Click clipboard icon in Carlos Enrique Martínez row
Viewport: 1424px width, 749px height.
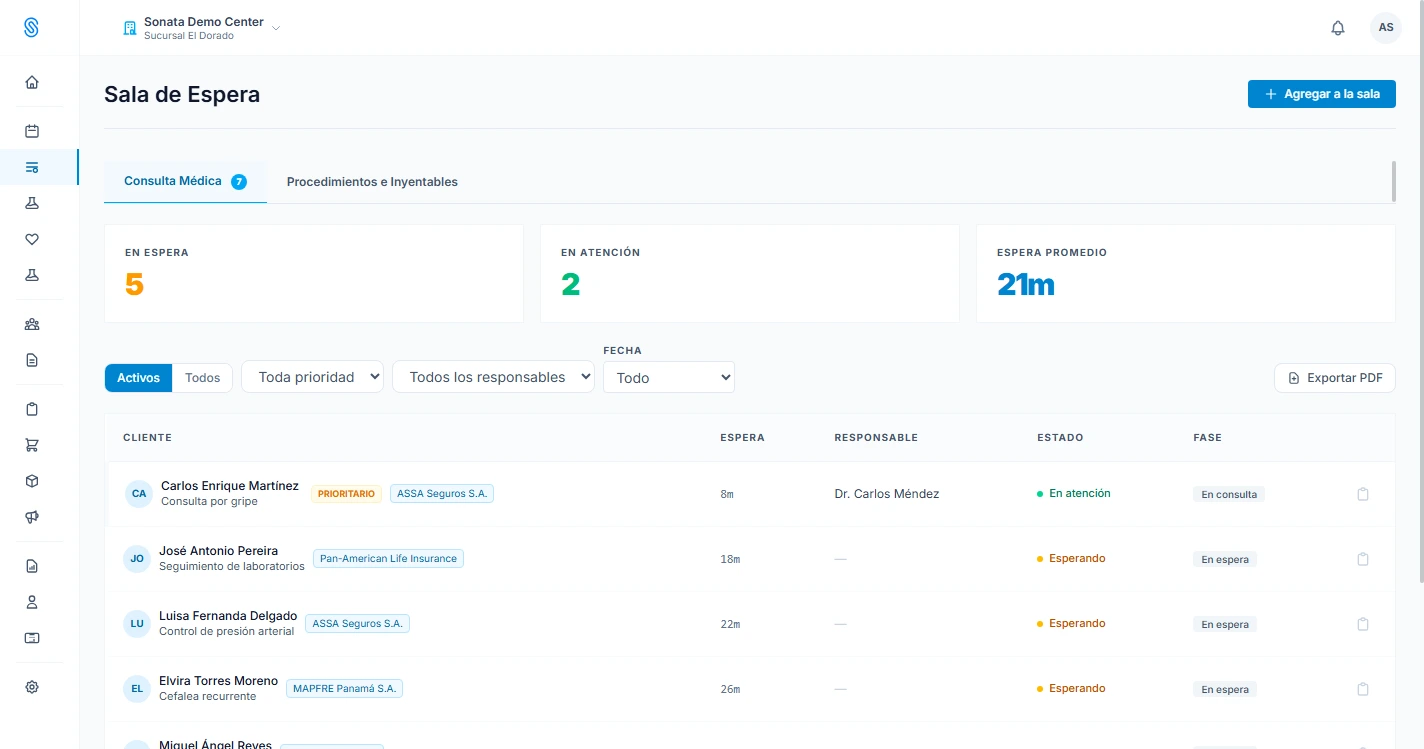1362,494
